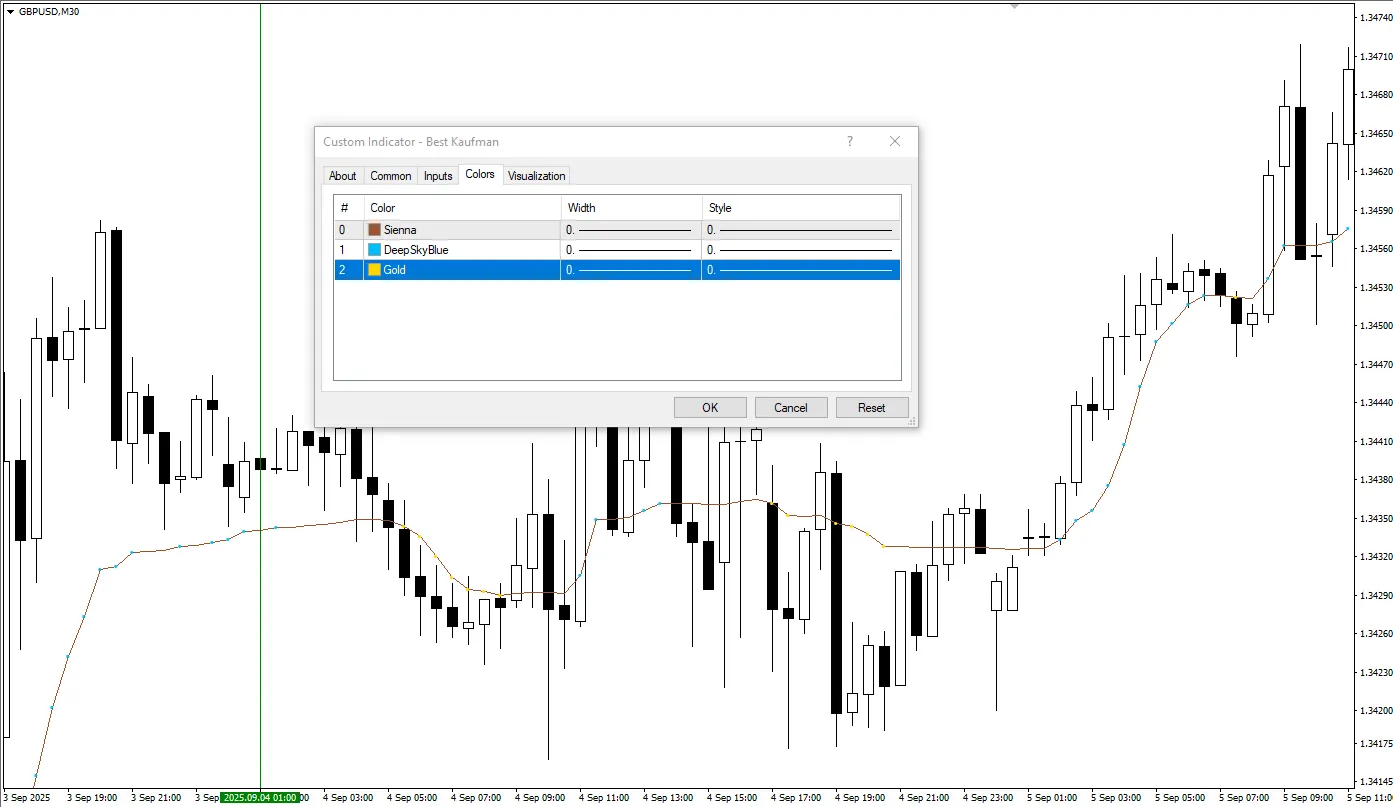Click the DeepSkyBlue color swatch
The image size is (1393, 807).
click(x=375, y=250)
